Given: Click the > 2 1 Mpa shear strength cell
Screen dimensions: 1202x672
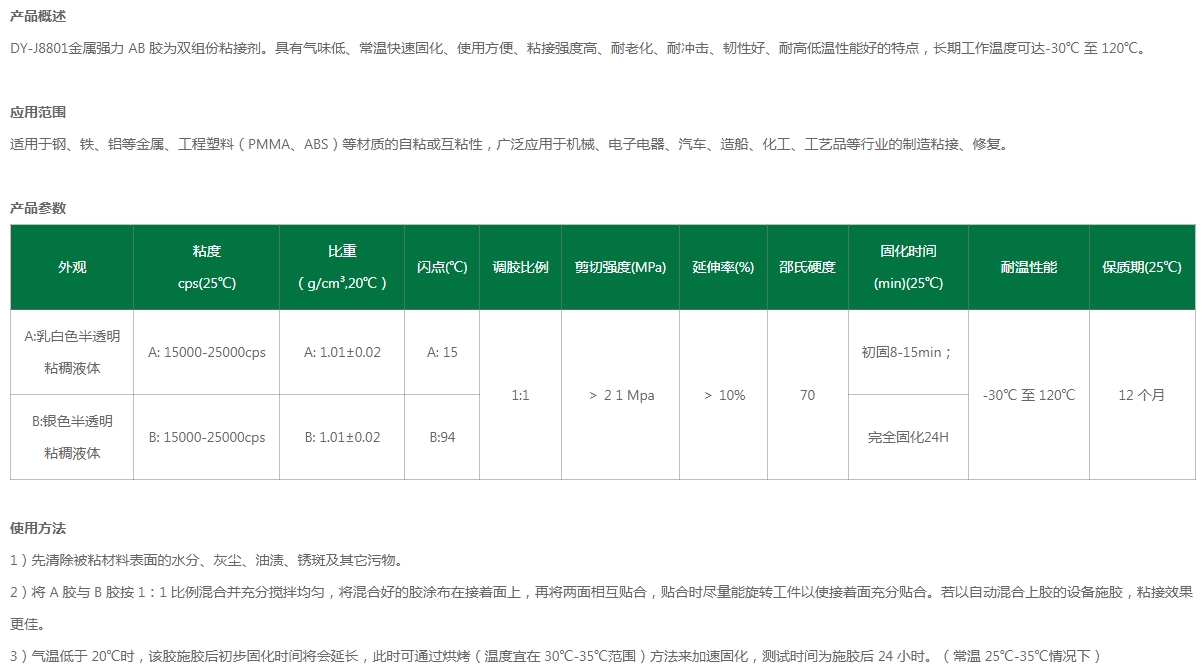Looking at the screenshot, I should [621, 395].
